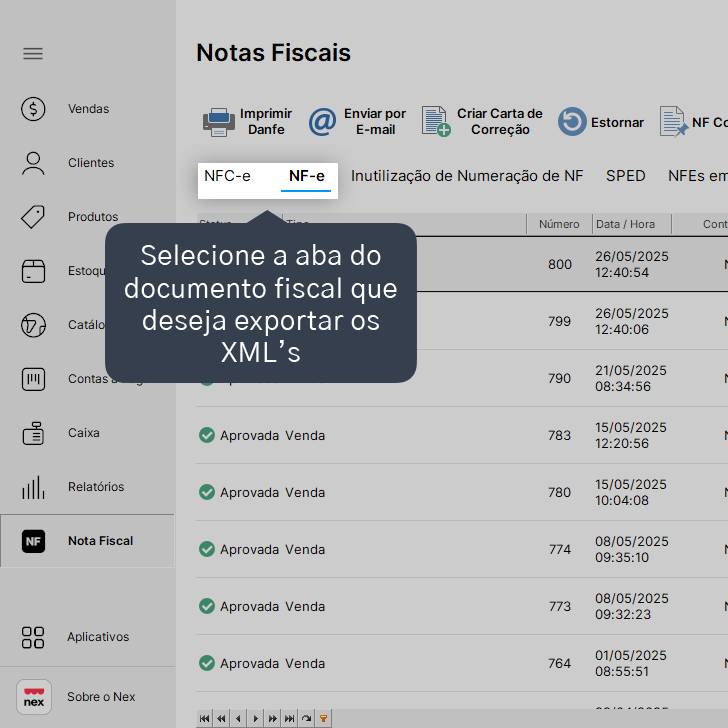Viewport: 728px width, 728px height.
Task: Click date 26/05/2025 12:40:54
Action: click(x=631, y=265)
